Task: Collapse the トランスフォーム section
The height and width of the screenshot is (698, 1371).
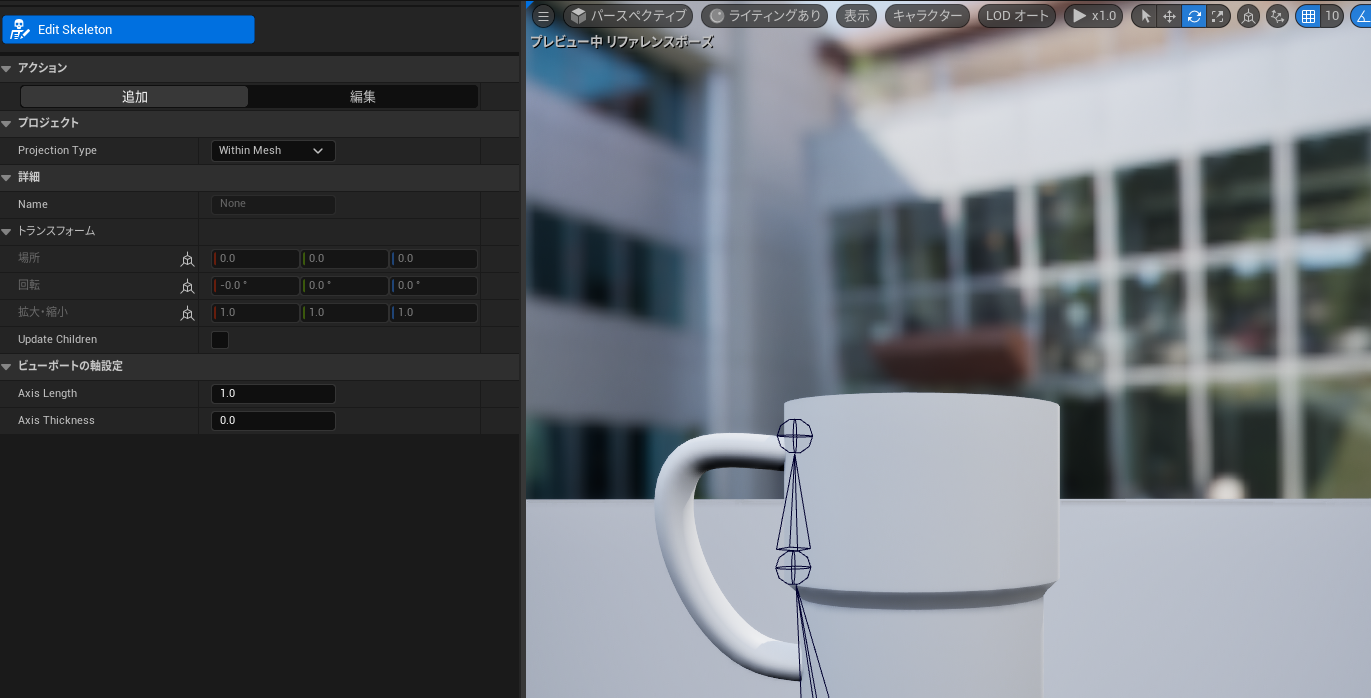Action: tap(8, 231)
